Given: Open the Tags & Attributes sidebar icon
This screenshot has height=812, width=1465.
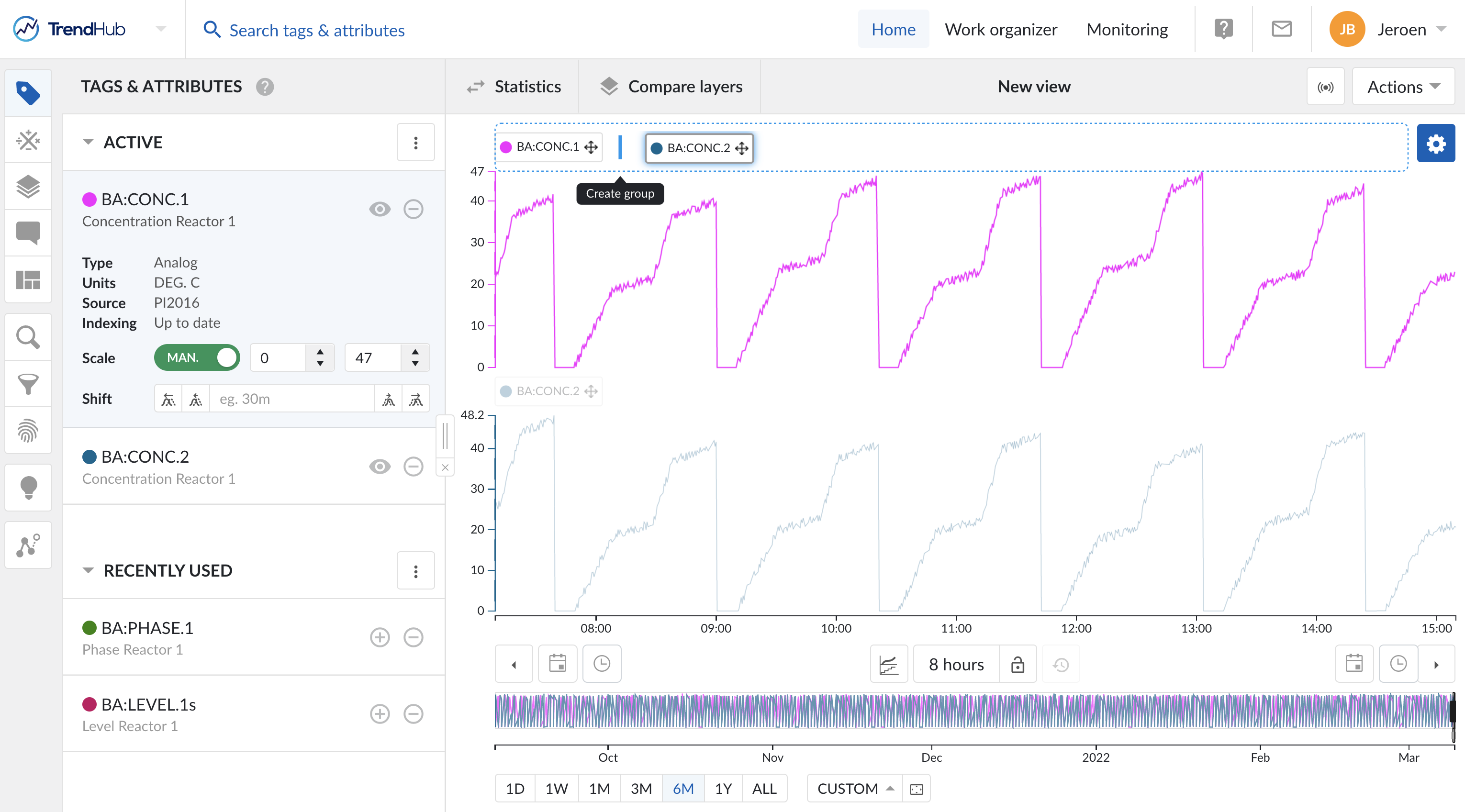Looking at the screenshot, I should 28,93.
